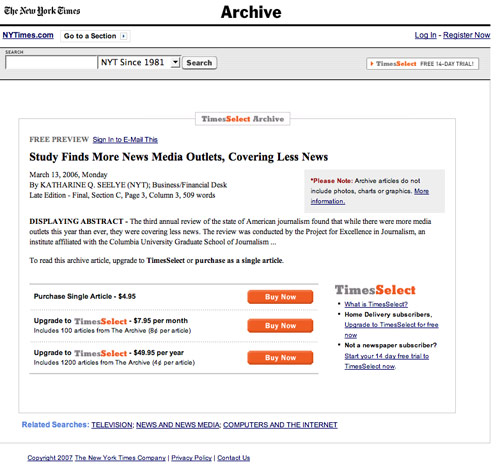
Task: Expand the NYT Since 1981 dropdown
Action: (175, 62)
